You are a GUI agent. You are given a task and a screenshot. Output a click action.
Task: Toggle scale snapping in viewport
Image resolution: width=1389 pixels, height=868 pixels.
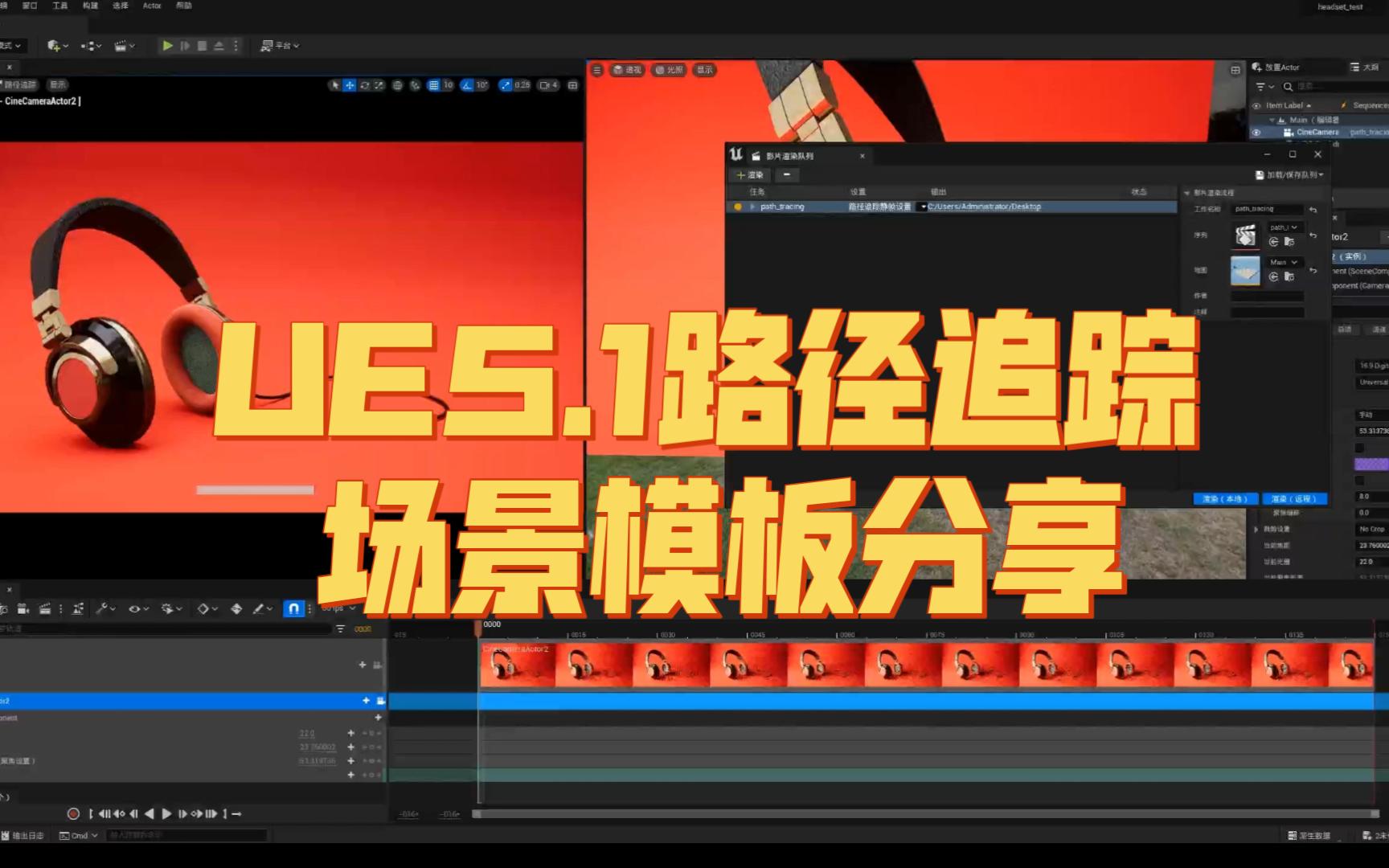pyautogui.click(x=506, y=85)
